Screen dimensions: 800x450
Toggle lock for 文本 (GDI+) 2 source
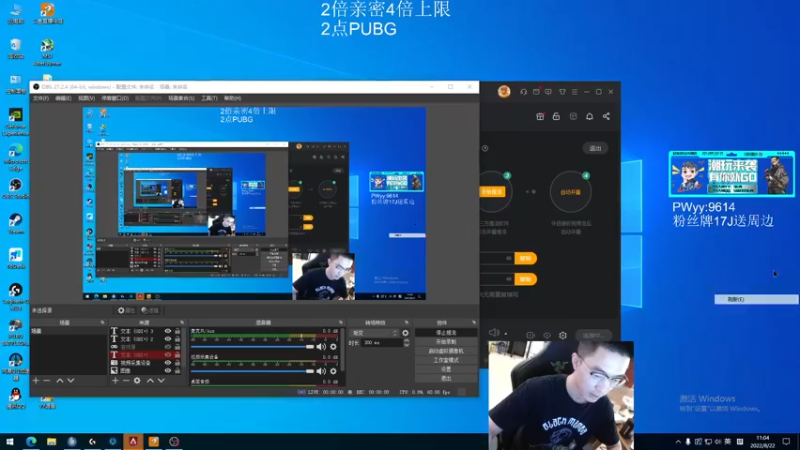(x=178, y=339)
